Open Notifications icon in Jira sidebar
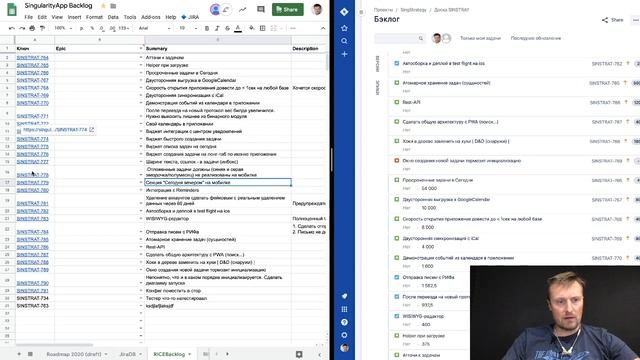 pyautogui.click(x=344, y=296)
